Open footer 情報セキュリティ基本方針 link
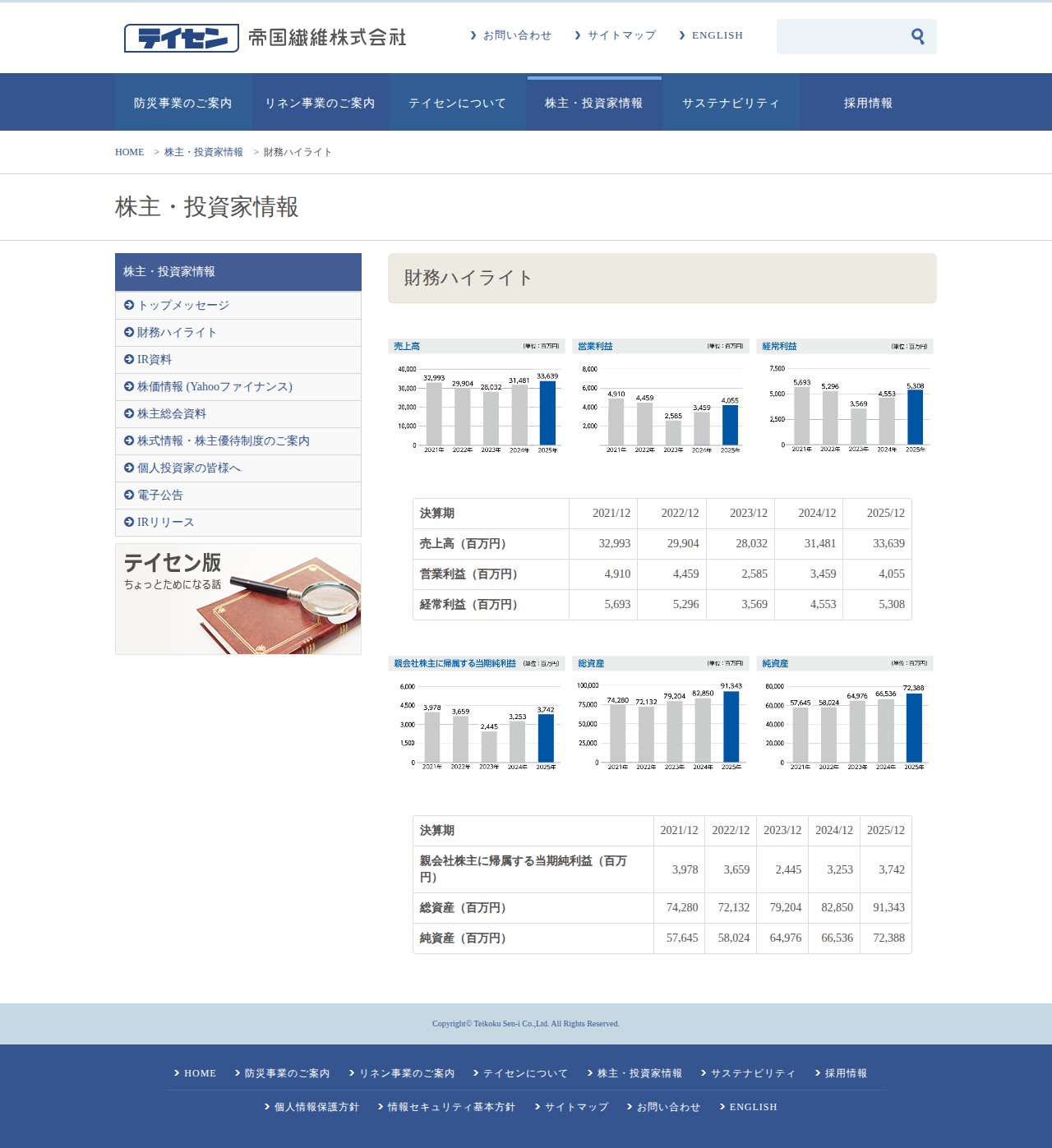 coord(446,1107)
